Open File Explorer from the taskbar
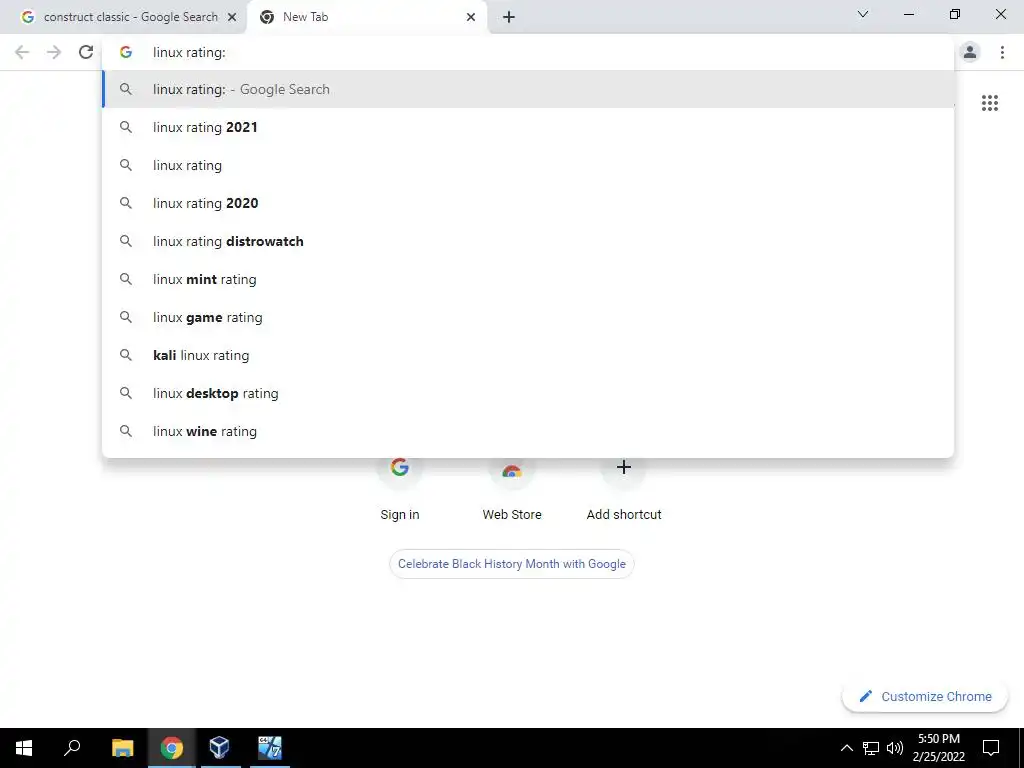The image size is (1024, 768). pyautogui.click(x=122, y=748)
